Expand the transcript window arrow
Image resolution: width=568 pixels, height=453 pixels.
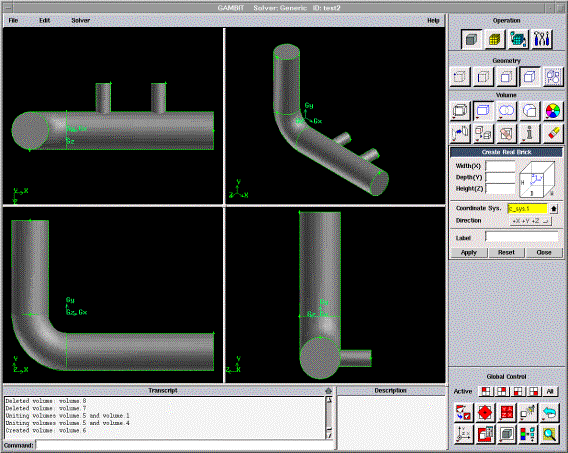(x=328, y=391)
